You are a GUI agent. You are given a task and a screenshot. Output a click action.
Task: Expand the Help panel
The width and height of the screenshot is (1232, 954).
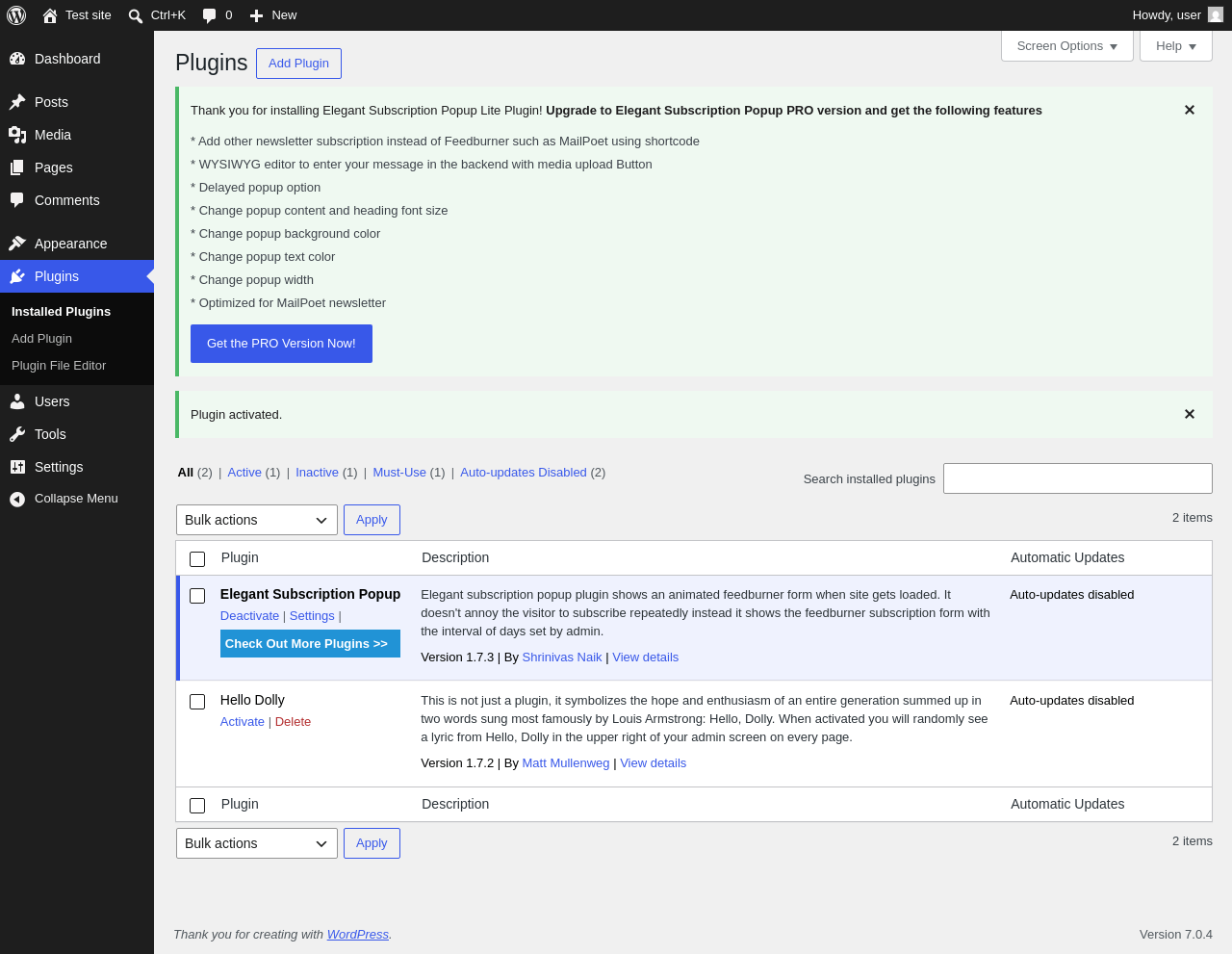click(x=1176, y=46)
